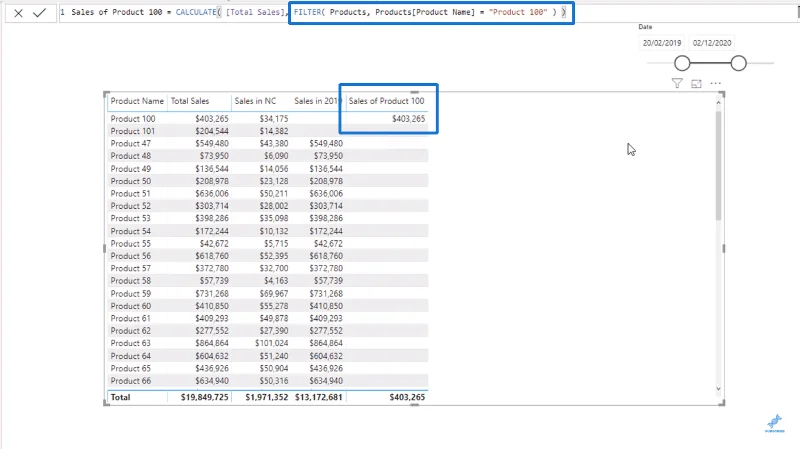Select the Product 64 row name
This screenshot has width=800, height=449.
(131, 356)
